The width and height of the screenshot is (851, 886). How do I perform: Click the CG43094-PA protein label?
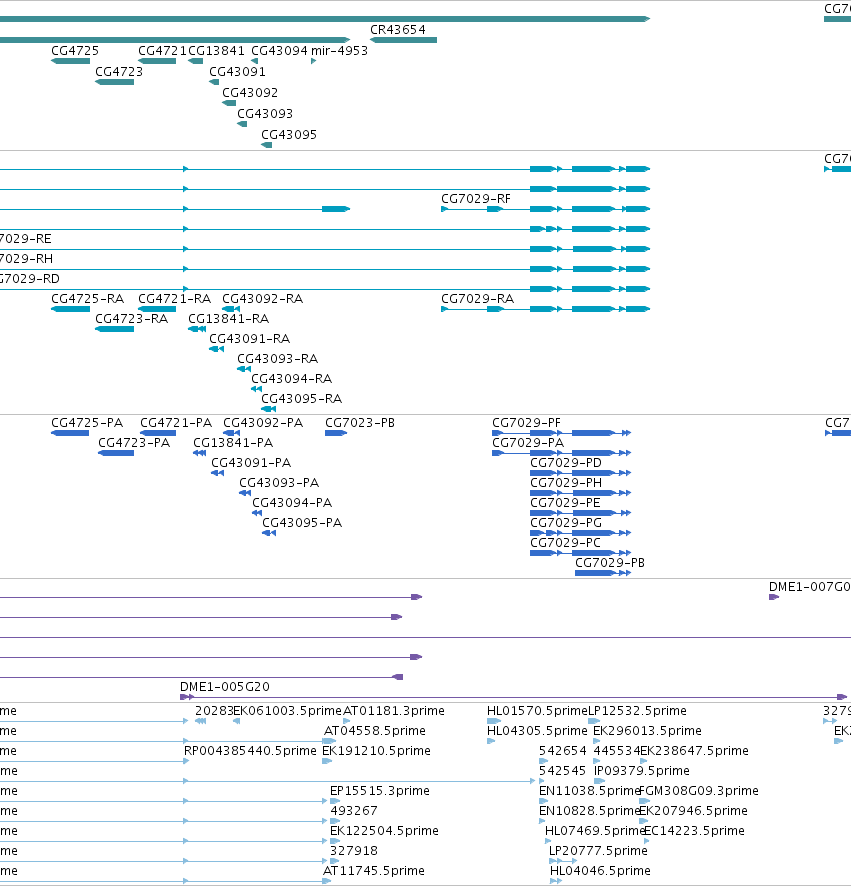292,503
